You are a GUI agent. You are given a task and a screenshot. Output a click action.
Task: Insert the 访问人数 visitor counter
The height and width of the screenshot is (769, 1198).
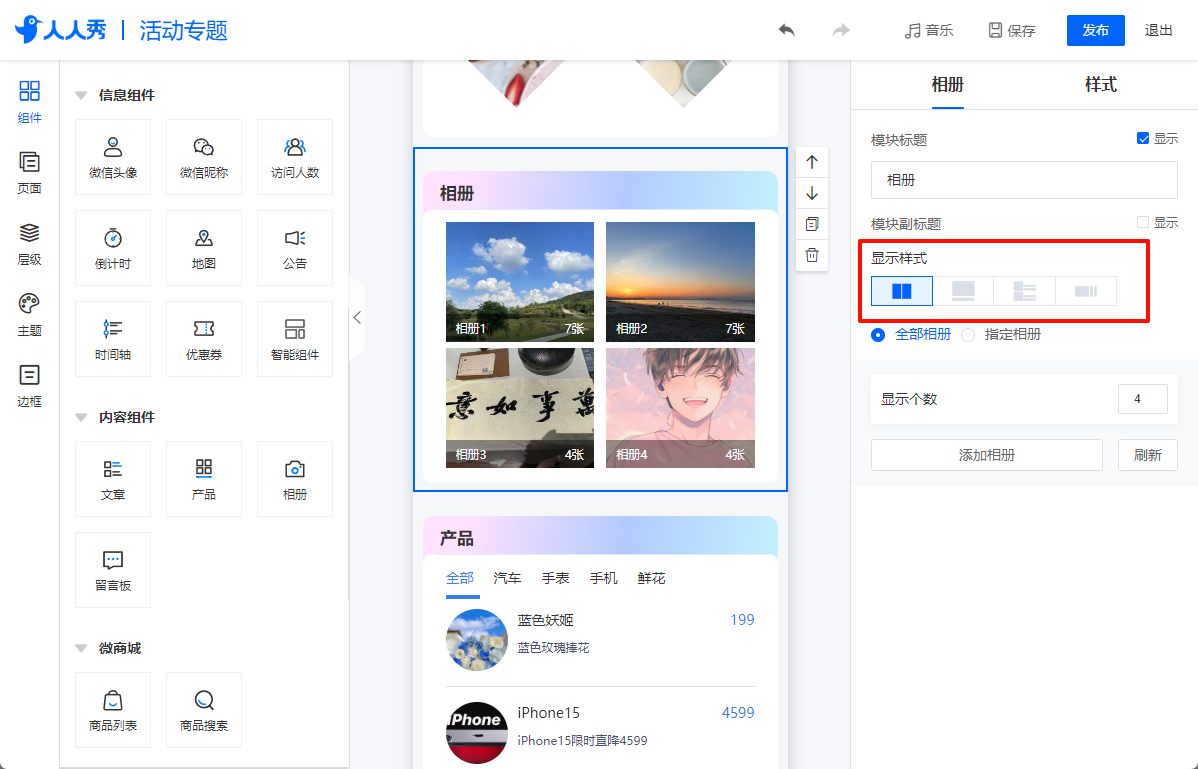pyautogui.click(x=295, y=157)
